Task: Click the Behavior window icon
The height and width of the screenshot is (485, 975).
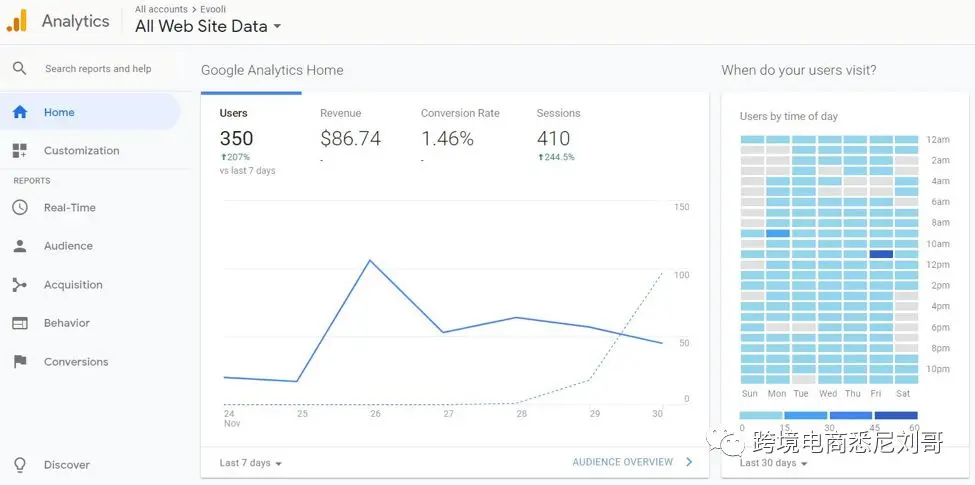Action: [20, 323]
